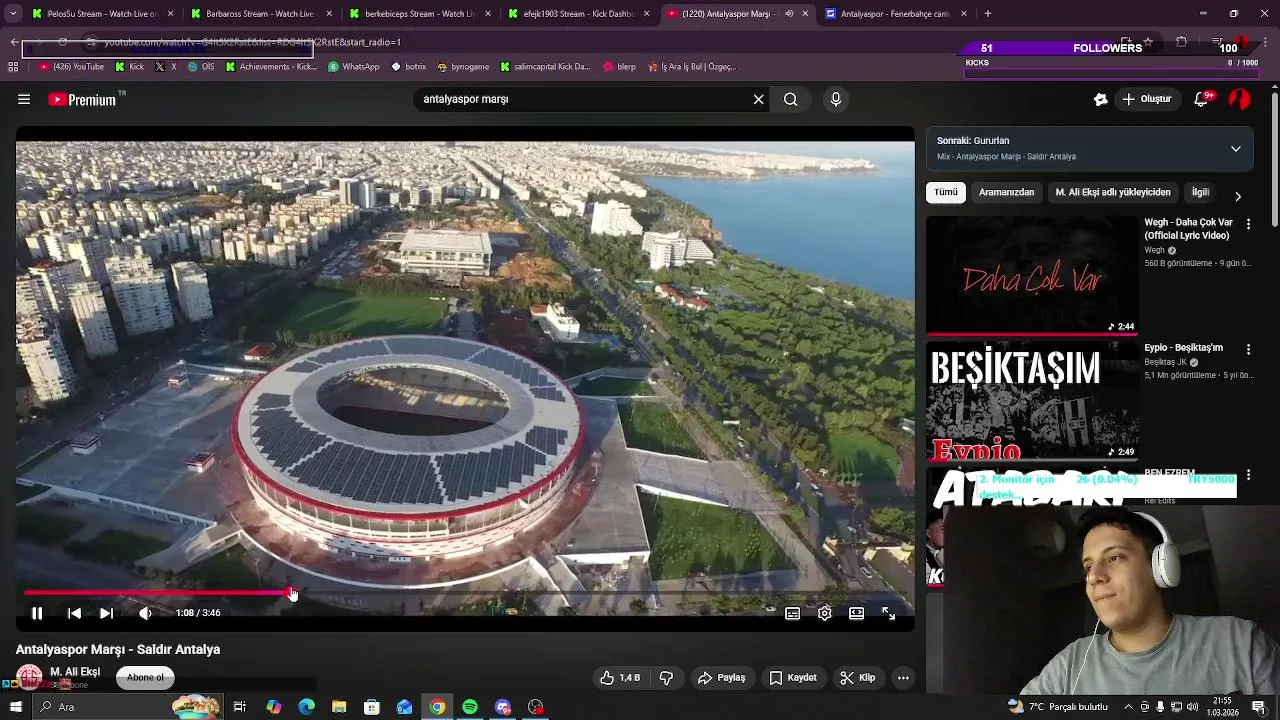This screenshot has height=720, width=1280.
Task: Pause the video with the pause button
Action: [37, 613]
